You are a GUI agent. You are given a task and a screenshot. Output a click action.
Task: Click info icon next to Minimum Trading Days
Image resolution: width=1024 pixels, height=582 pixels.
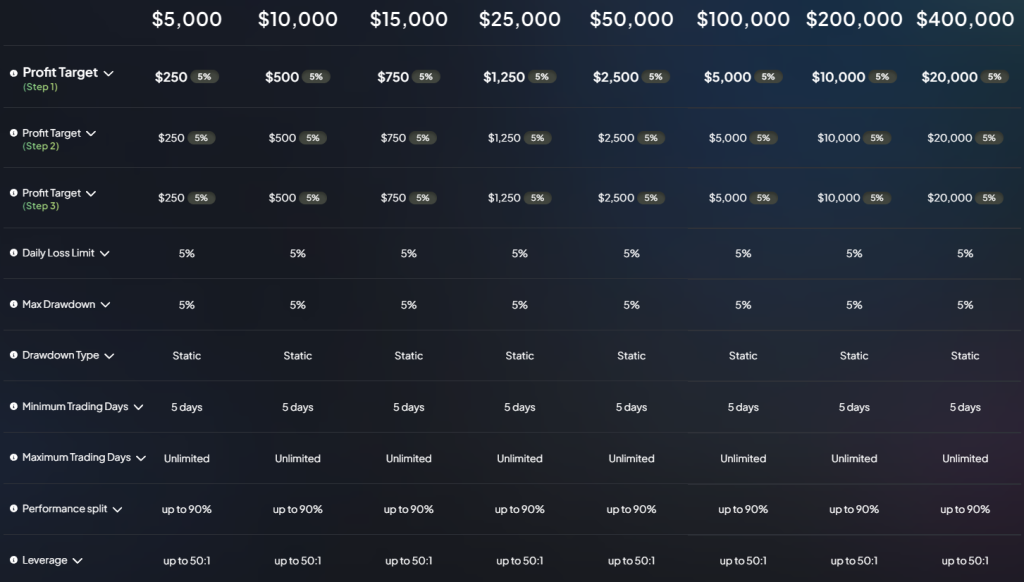14,406
